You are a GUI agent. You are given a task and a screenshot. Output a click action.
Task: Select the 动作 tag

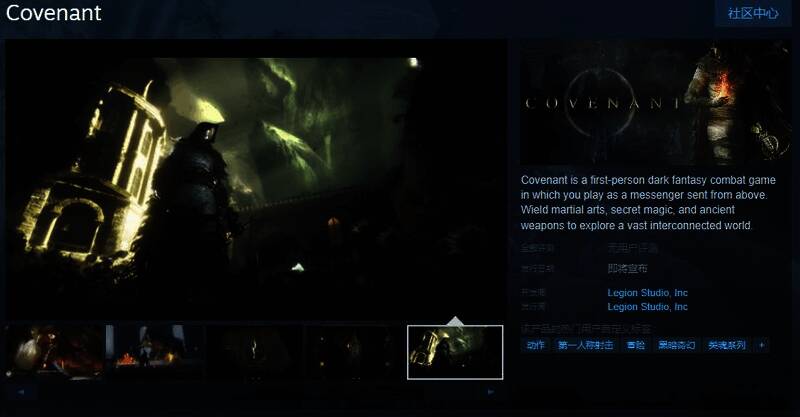point(535,345)
